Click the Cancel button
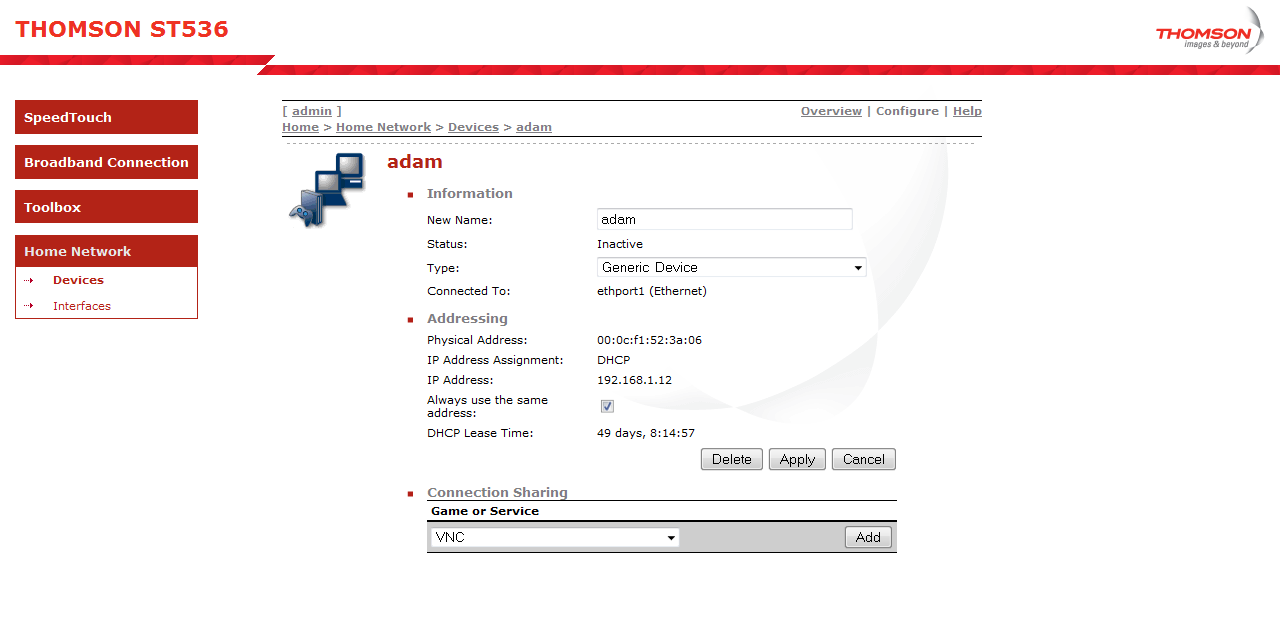 coord(864,459)
